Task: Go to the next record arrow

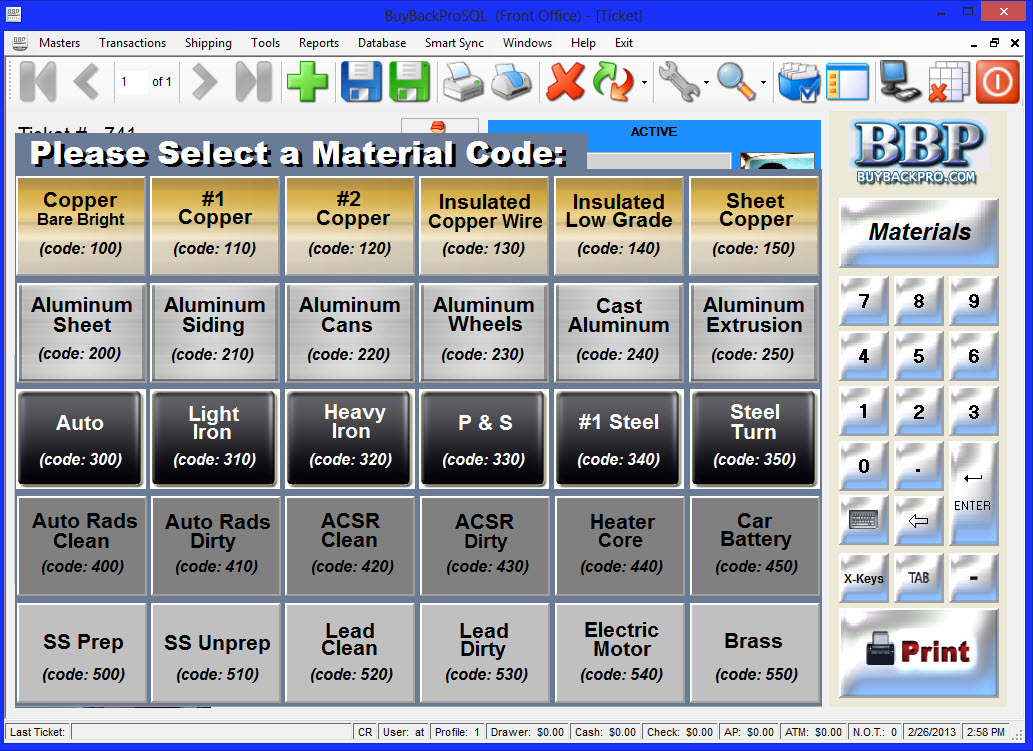Action: [204, 82]
